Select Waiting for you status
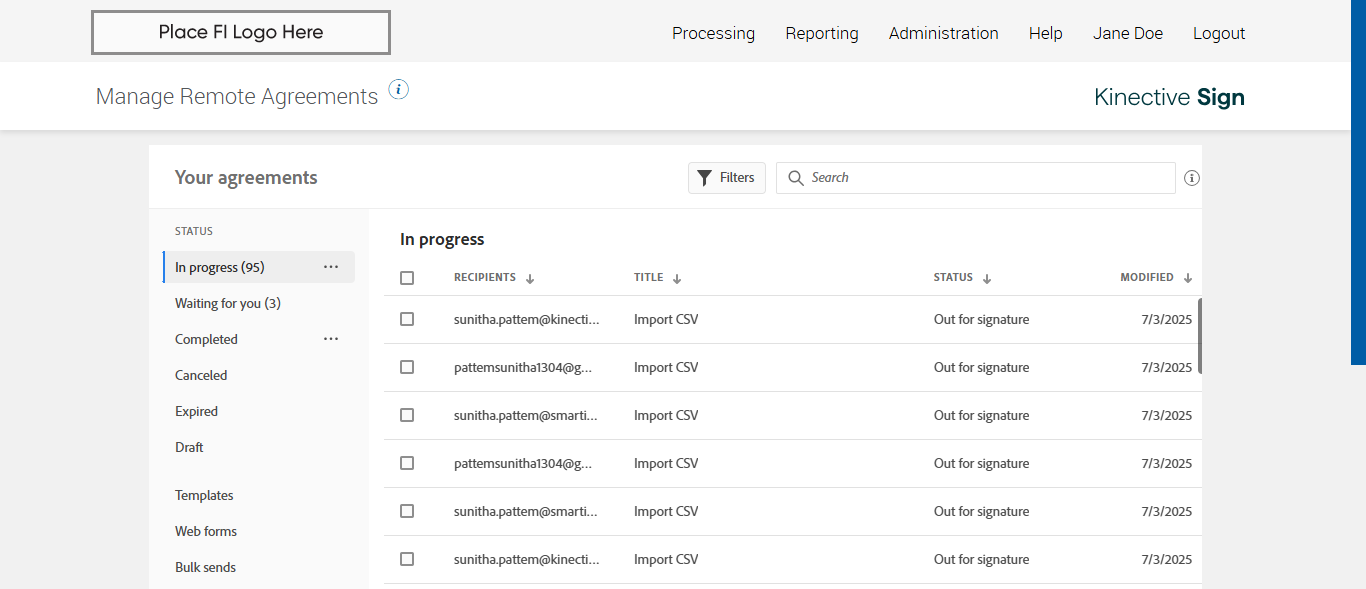The width and height of the screenshot is (1366, 589). tap(227, 303)
